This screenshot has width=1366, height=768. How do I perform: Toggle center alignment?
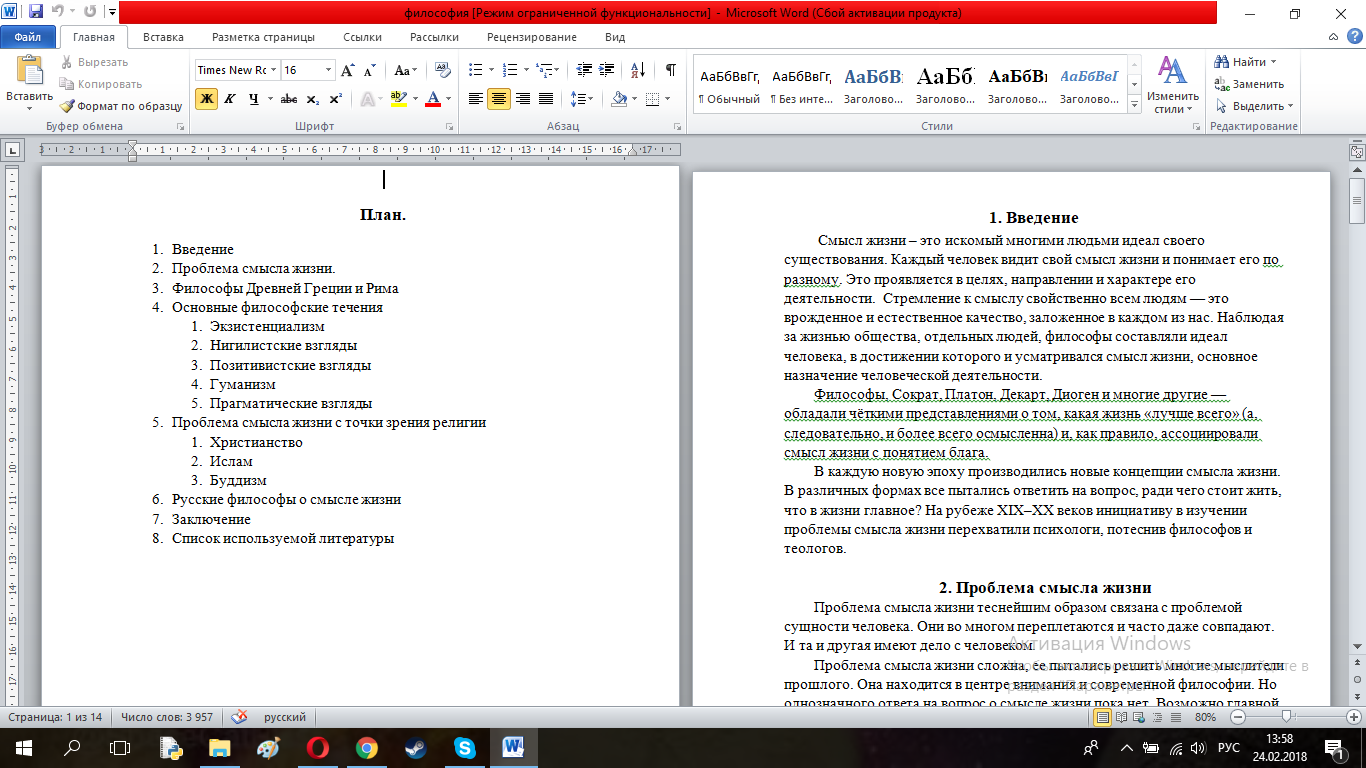[499, 99]
